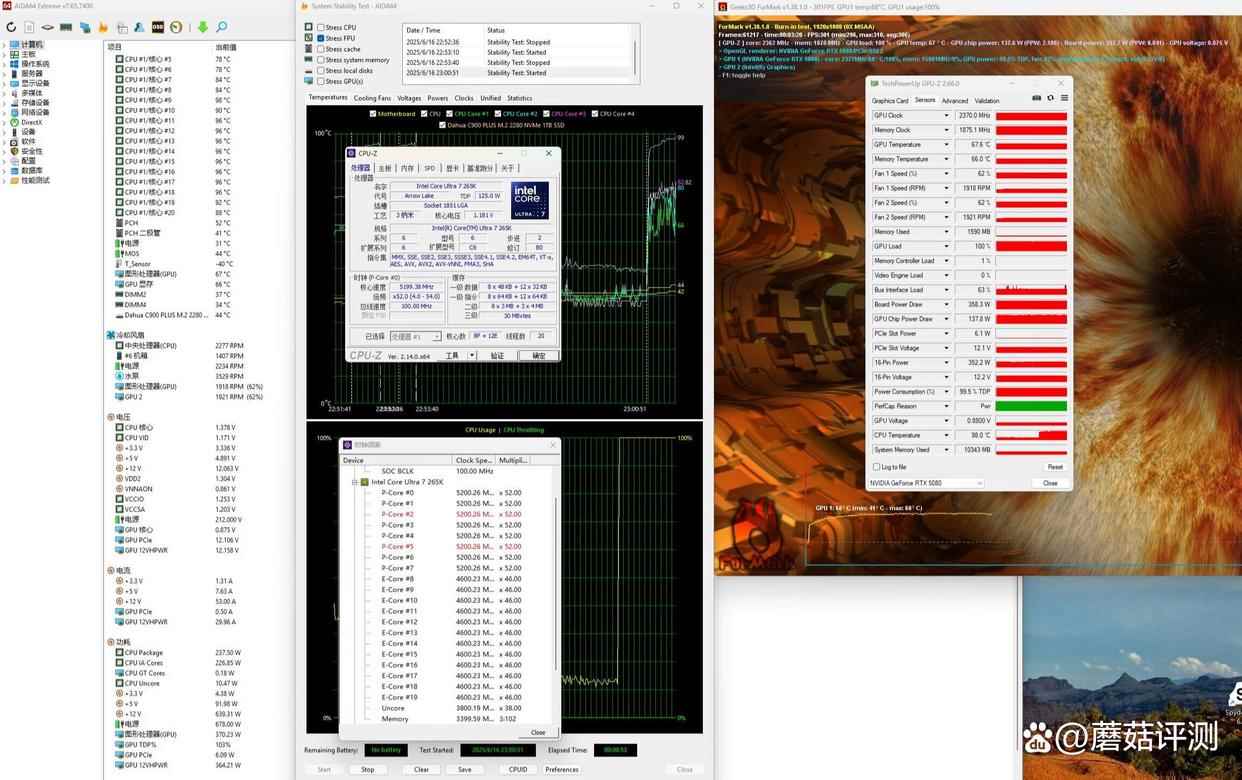
Task: Open the Advanced tab in GPU-Z
Action: [955, 101]
